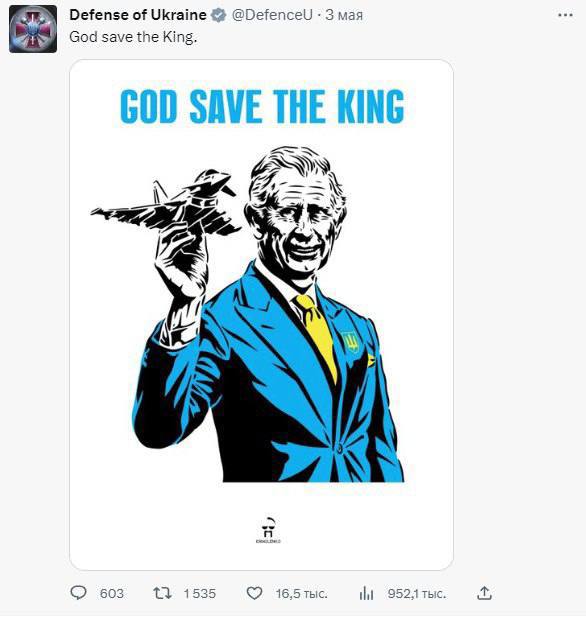586x625 pixels.
Task: Click the fighter jet in the illustration
Action: [x=165, y=204]
